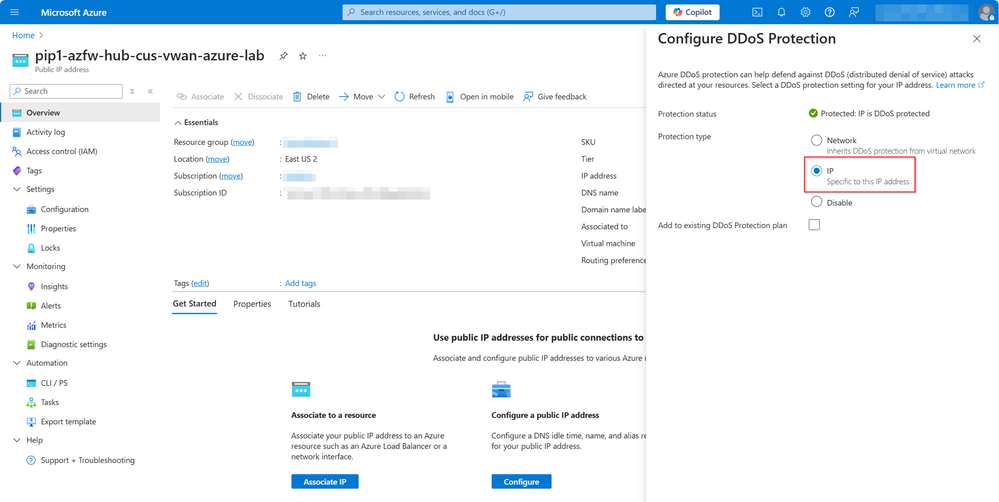This screenshot has width=999, height=502.
Task: Open Cloud Shell from the top bar
Action: pyautogui.click(x=758, y=12)
